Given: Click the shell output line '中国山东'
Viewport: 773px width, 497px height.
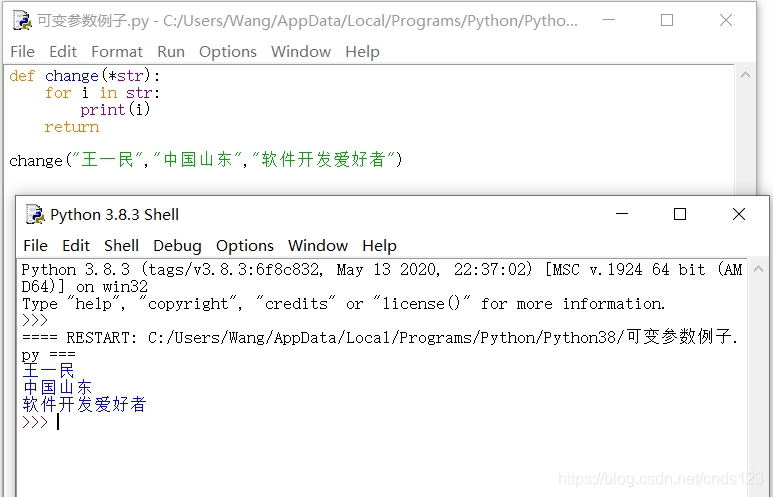Looking at the screenshot, I should coord(57,388).
